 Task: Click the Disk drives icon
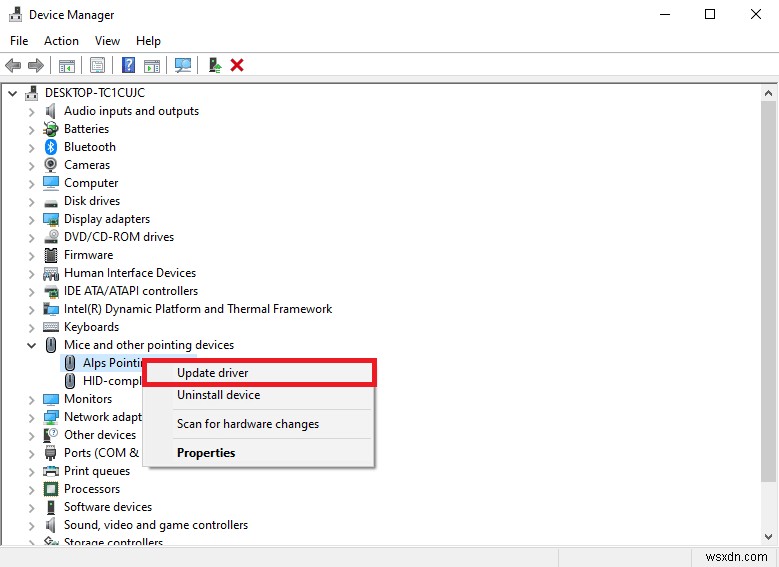[51, 202]
